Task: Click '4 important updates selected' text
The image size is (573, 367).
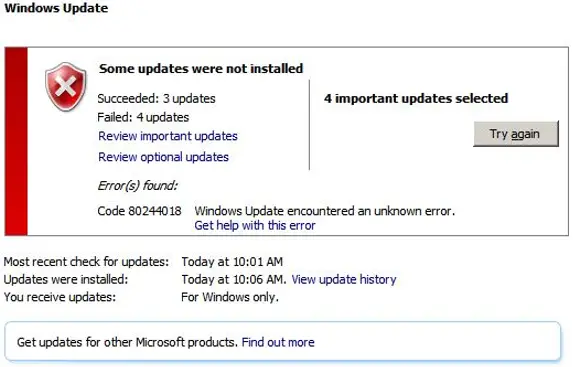Action: coord(416,98)
